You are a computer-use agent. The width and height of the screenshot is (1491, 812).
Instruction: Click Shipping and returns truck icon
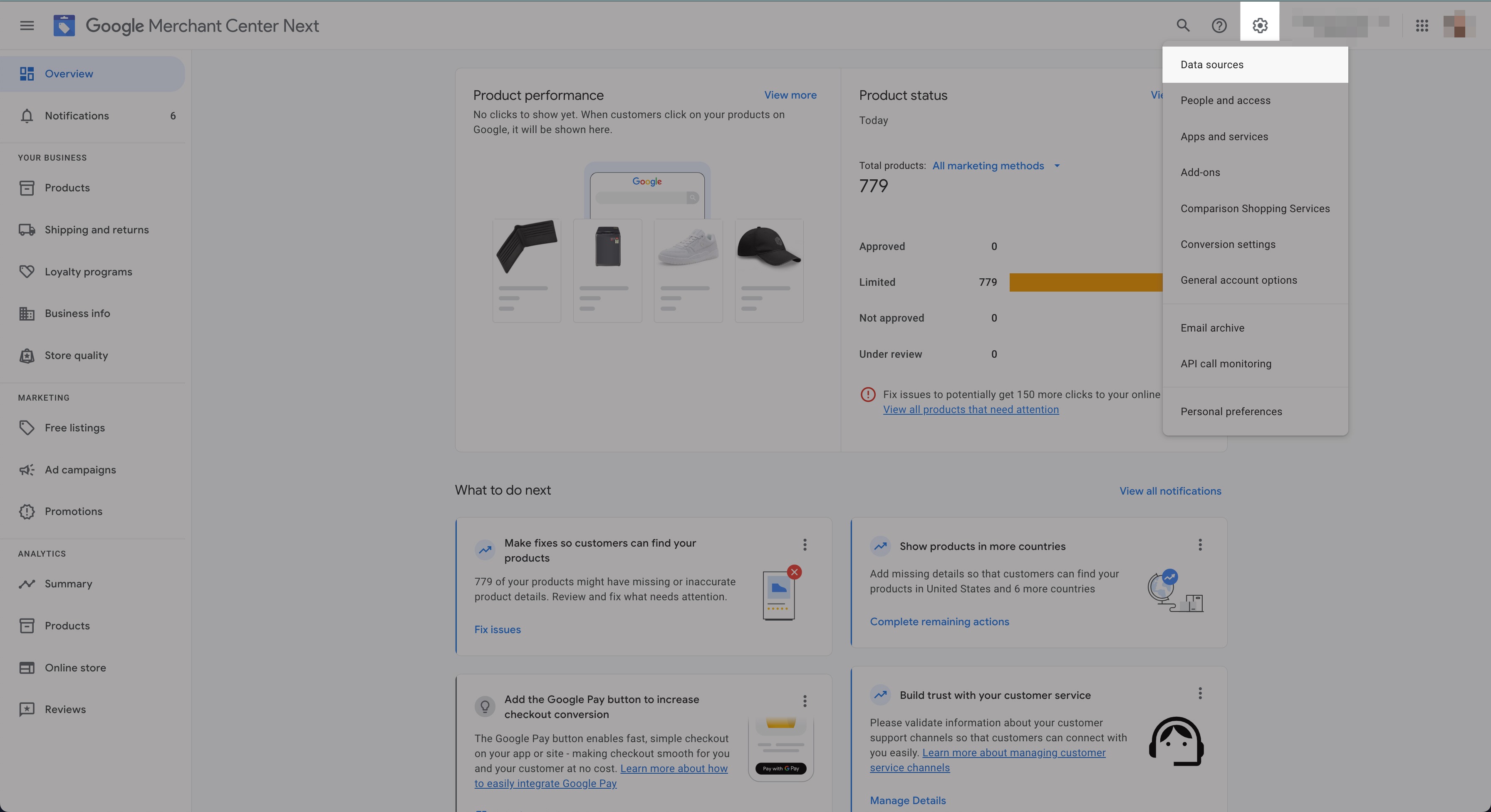pos(27,230)
